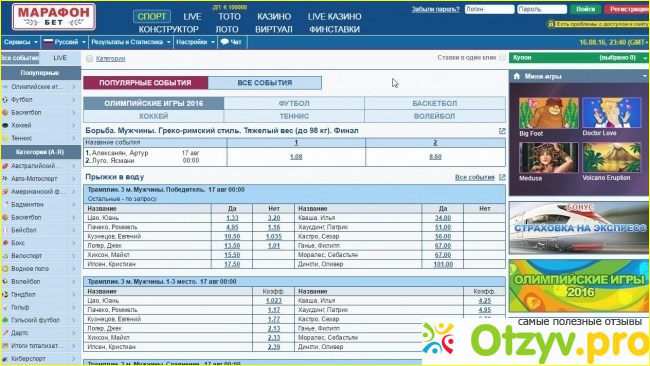Select the БАСКЕТБОЛ sport tab
650x366 pixels.
[x=435, y=103]
